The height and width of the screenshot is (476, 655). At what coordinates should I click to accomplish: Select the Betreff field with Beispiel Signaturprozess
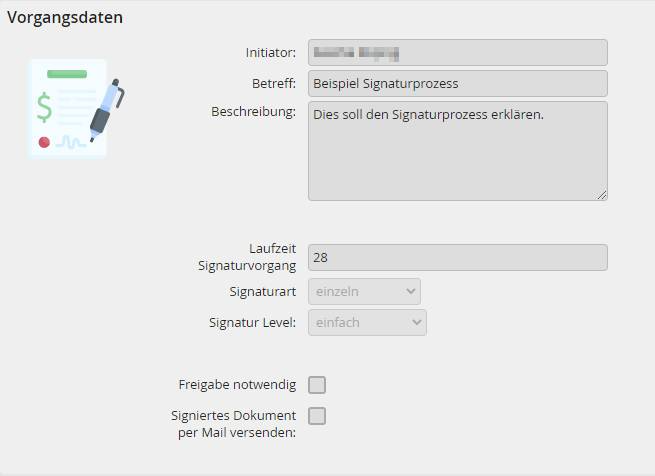coord(457,83)
